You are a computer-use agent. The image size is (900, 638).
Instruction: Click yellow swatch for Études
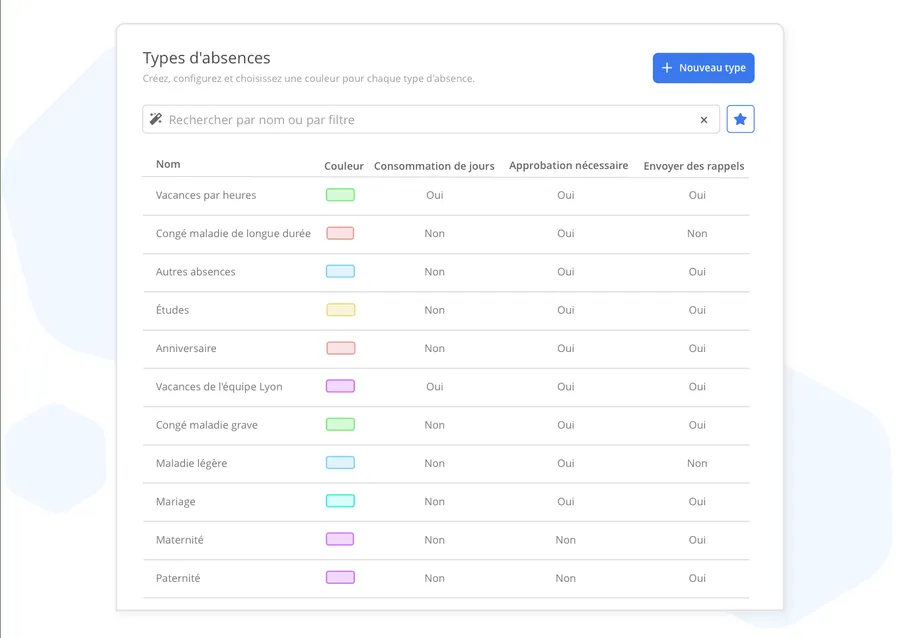[340, 310]
